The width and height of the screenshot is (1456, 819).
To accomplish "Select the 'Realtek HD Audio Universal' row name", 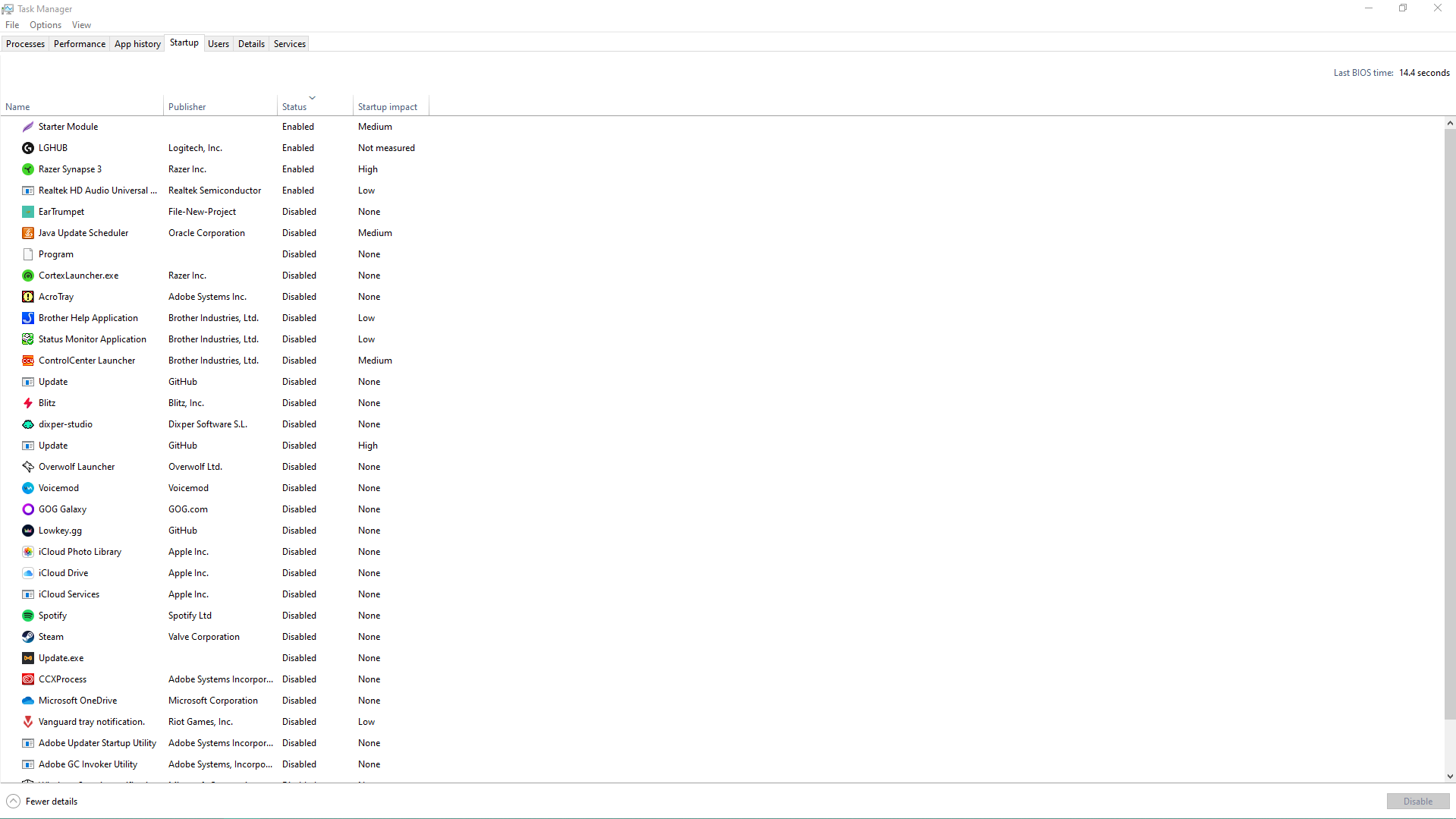I will (98, 191).
